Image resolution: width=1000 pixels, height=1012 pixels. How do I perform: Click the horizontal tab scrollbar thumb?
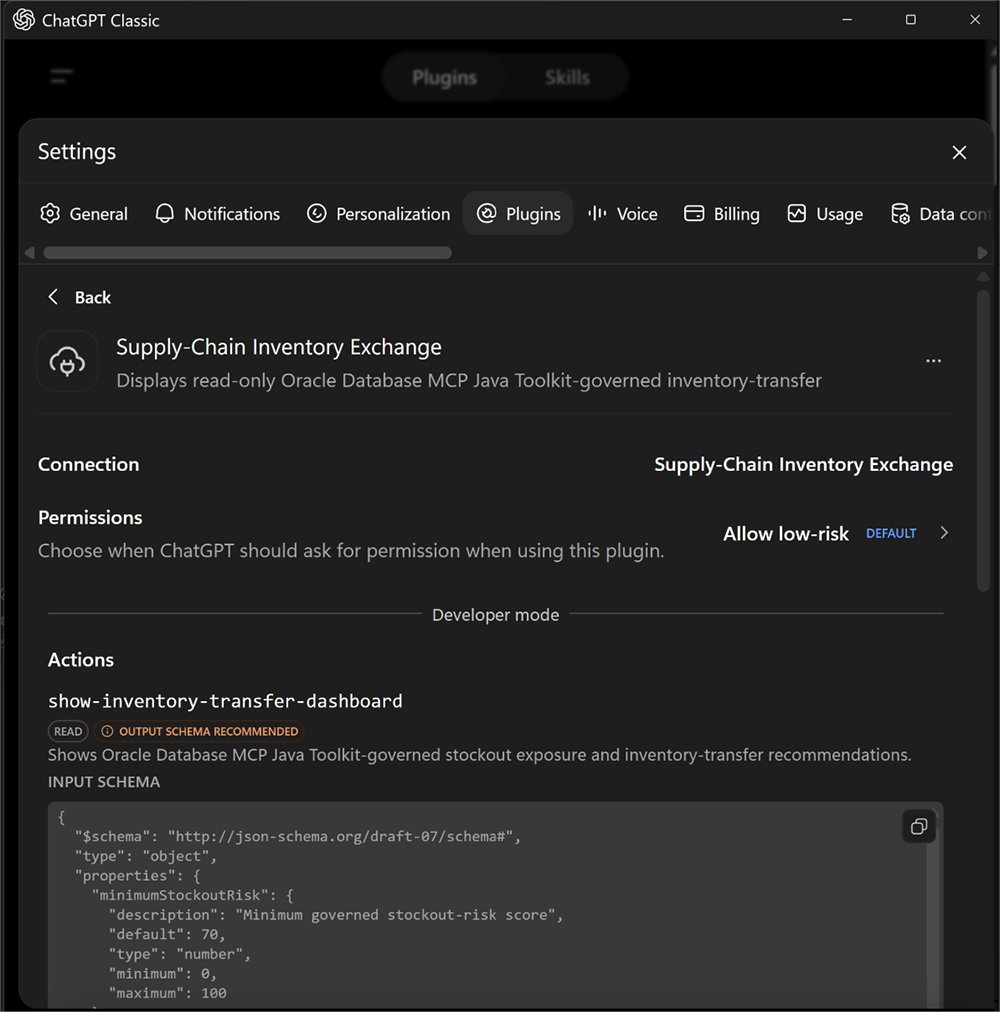click(247, 253)
